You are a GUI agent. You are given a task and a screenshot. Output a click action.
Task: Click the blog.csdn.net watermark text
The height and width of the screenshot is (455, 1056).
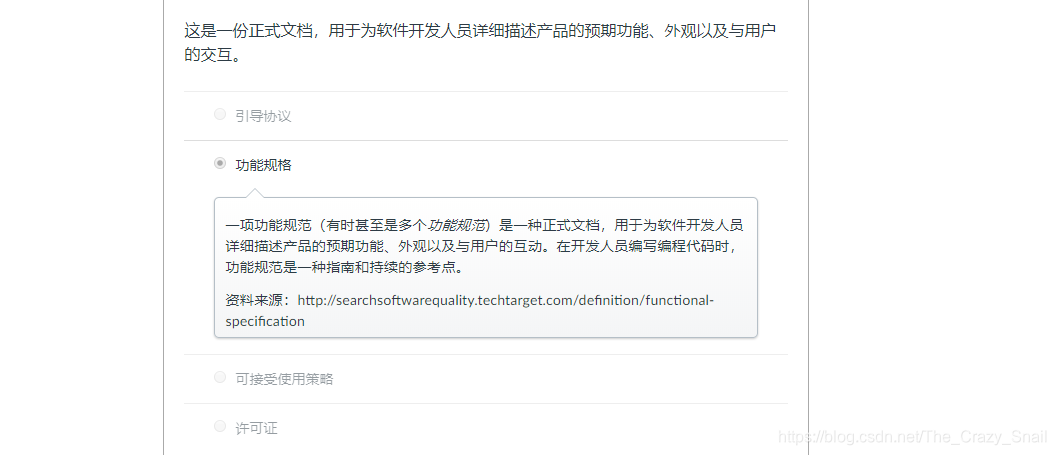click(x=913, y=437)
